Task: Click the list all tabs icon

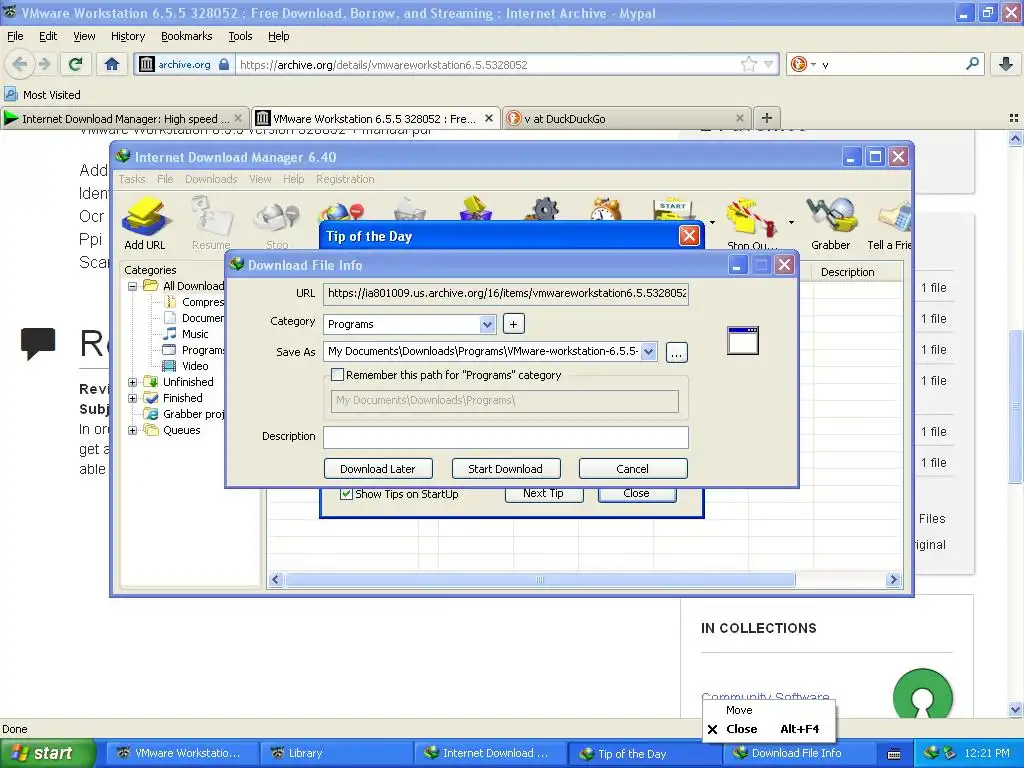Action: [1014, 118]
